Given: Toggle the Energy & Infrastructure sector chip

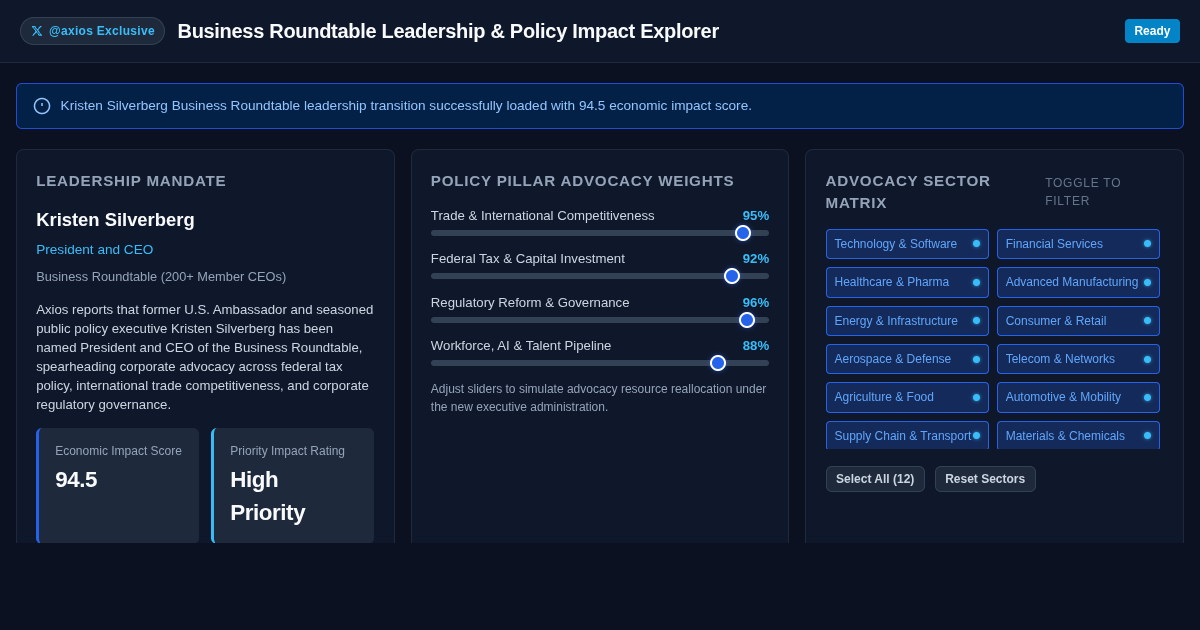Looking at the screenshot, I should (x=907, y=321).
